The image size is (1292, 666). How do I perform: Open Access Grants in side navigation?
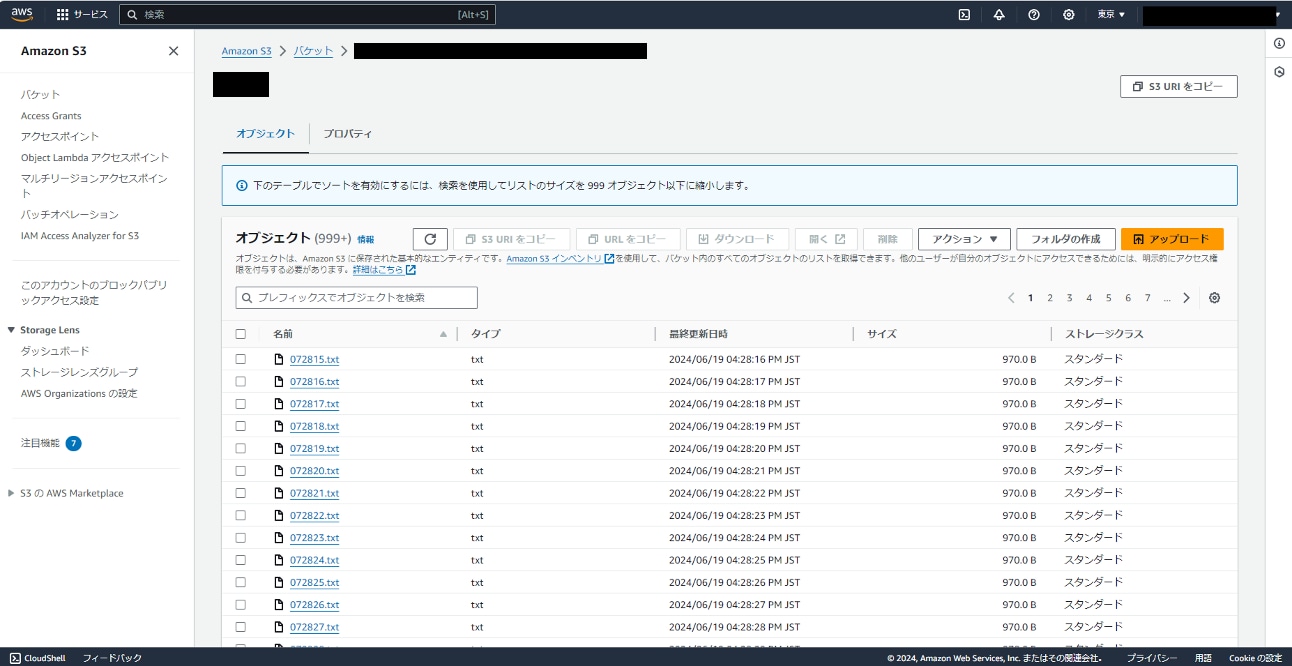click(x=51, y=116)
